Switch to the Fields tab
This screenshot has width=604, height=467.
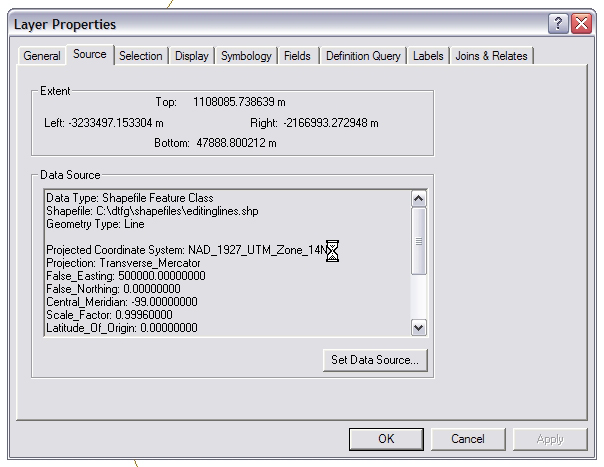(x=298, y=56)
